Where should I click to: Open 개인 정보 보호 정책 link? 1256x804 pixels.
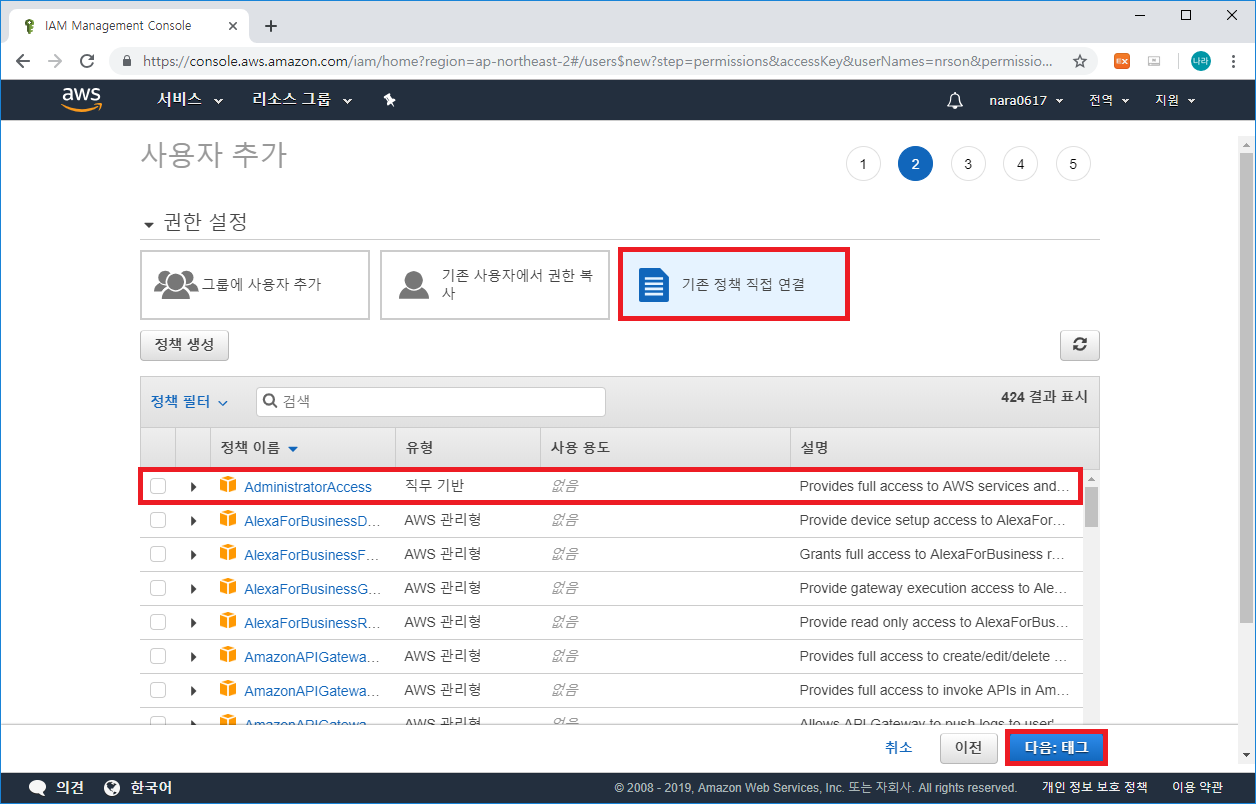pyautogui.click(x=1095, y=788)
